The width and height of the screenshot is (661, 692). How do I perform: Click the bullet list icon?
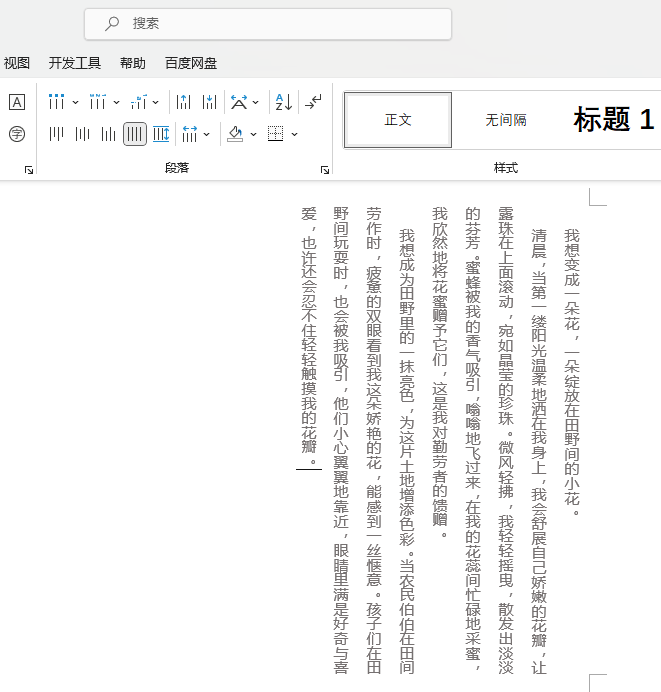56,102
